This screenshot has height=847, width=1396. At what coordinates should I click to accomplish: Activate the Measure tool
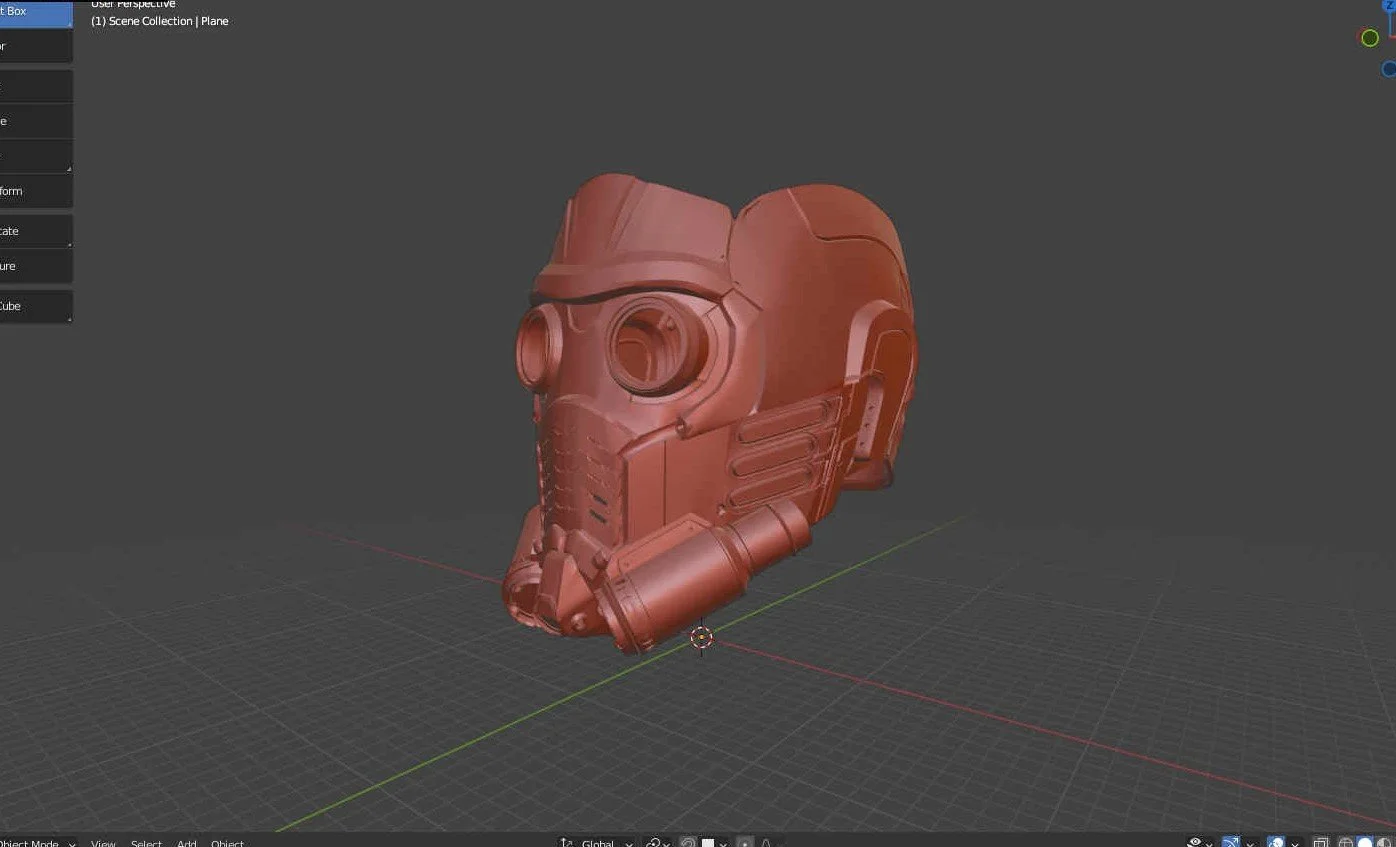tap(35, 266)
